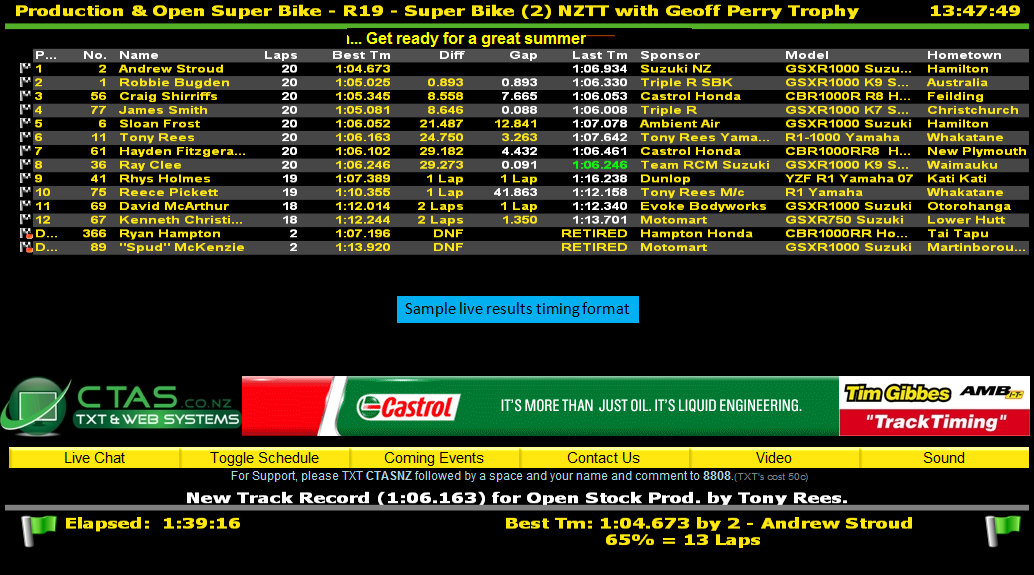Click 'RETIRED' status in Ryan Hampton's row
Screen dimensions: 1034x575
click(x=594, y=233)
